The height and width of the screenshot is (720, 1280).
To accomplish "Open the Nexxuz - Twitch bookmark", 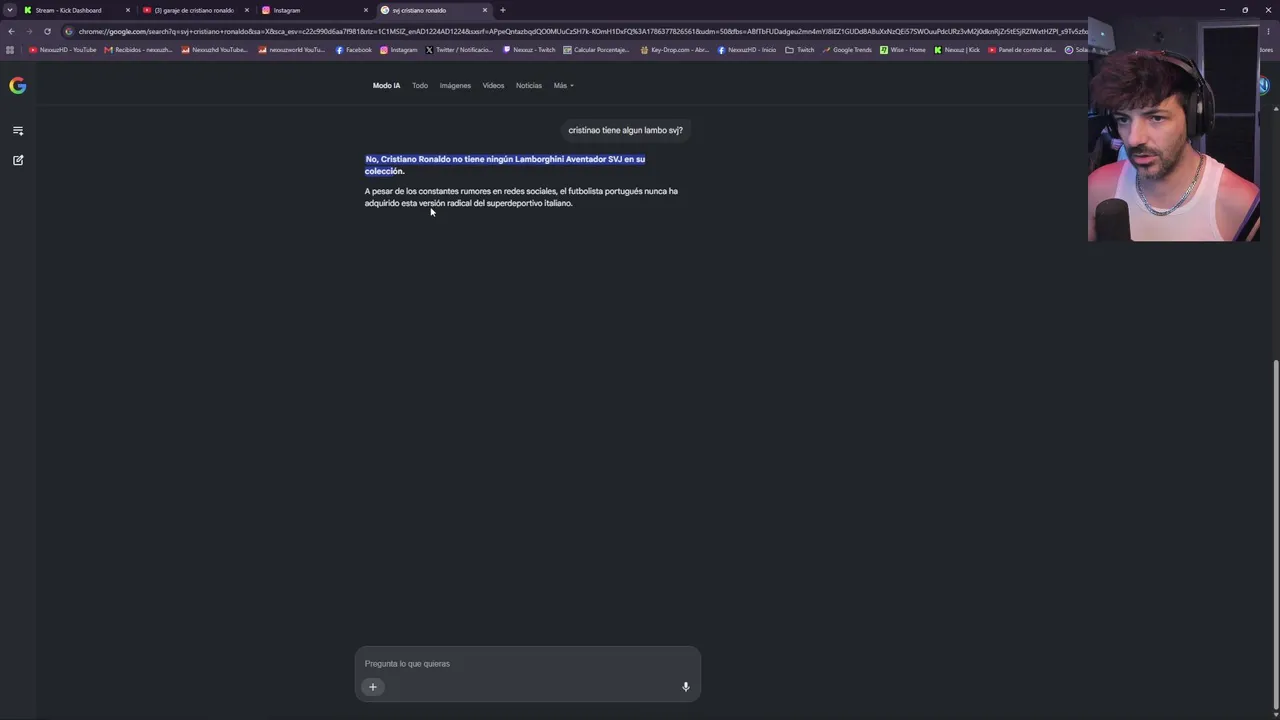I will [x=529, y=50].
